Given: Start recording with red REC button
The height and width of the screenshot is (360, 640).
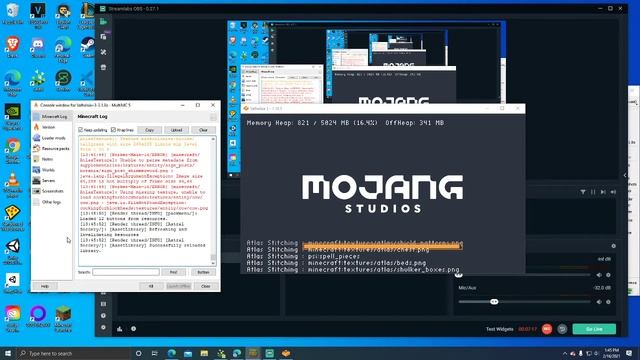Looking at the screenshot, I should tap(547, 329).
